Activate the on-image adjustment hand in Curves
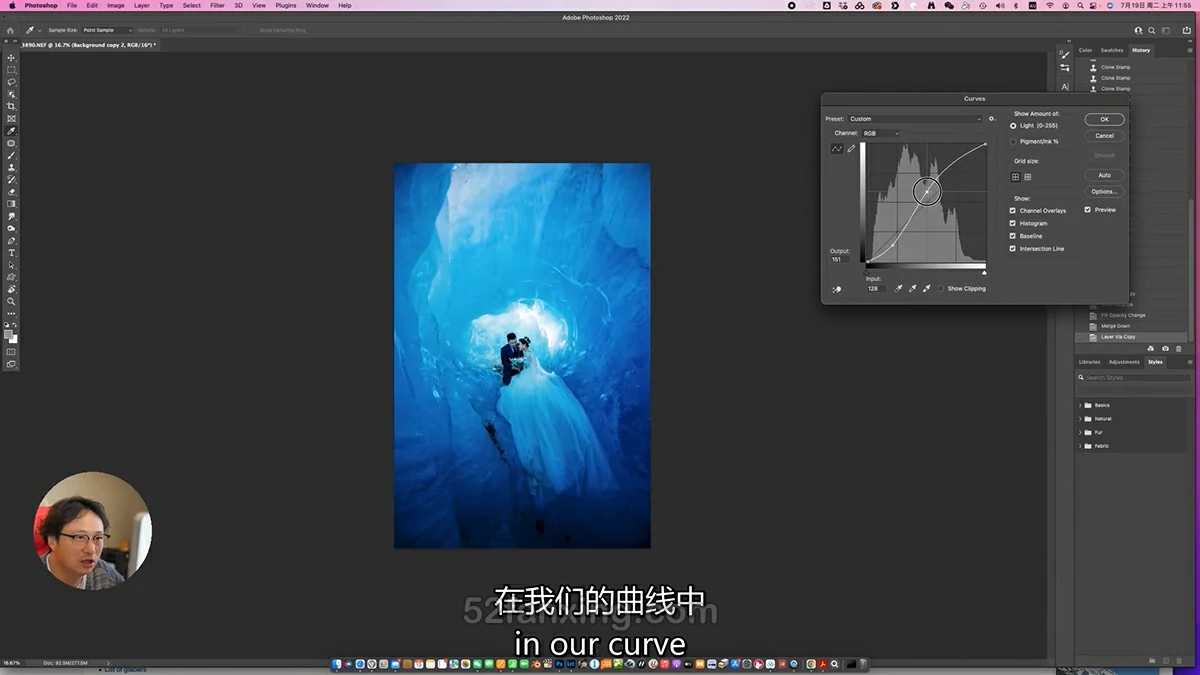 click(x=836, y=289)
